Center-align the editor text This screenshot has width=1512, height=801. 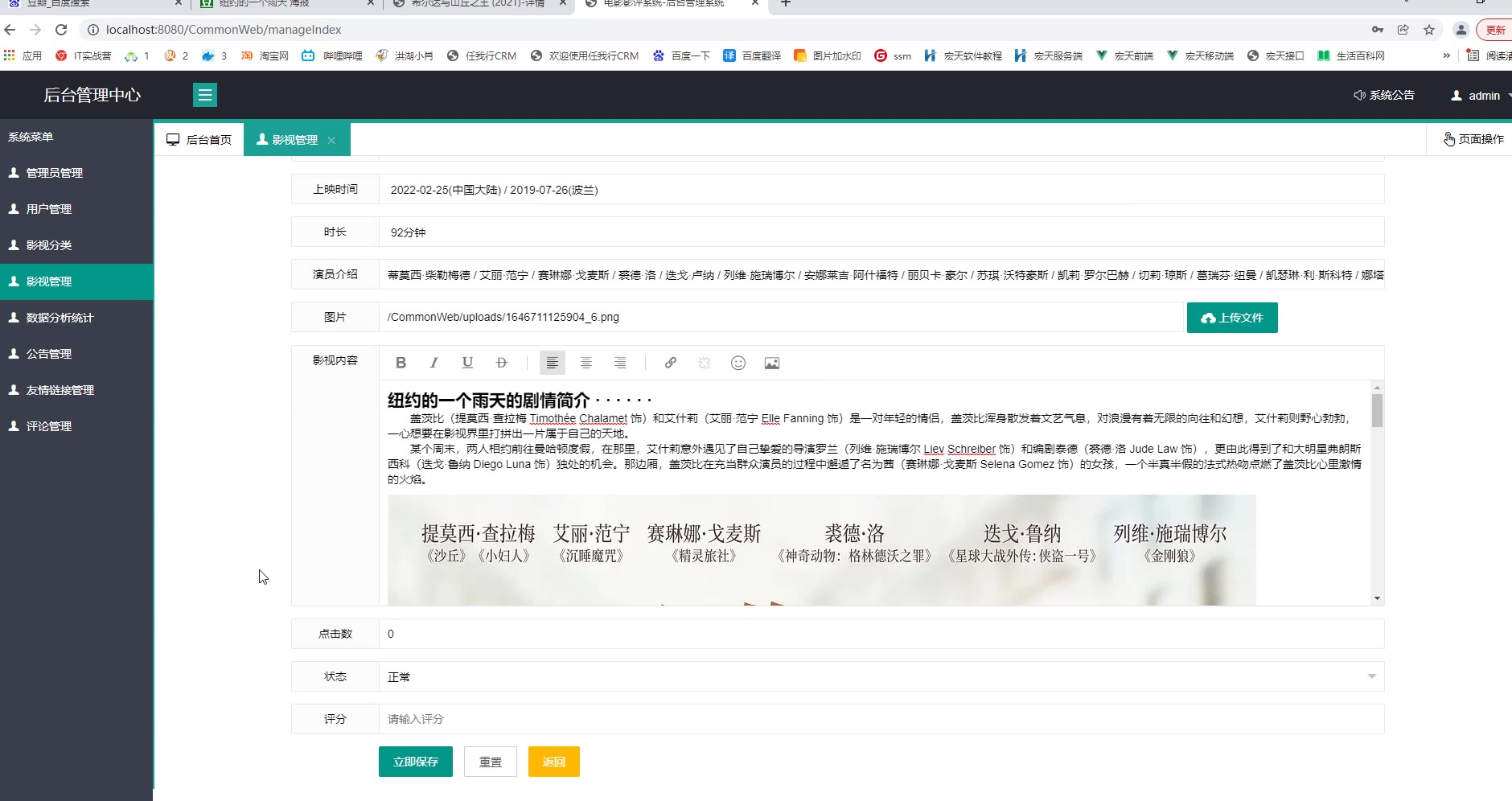586,363
